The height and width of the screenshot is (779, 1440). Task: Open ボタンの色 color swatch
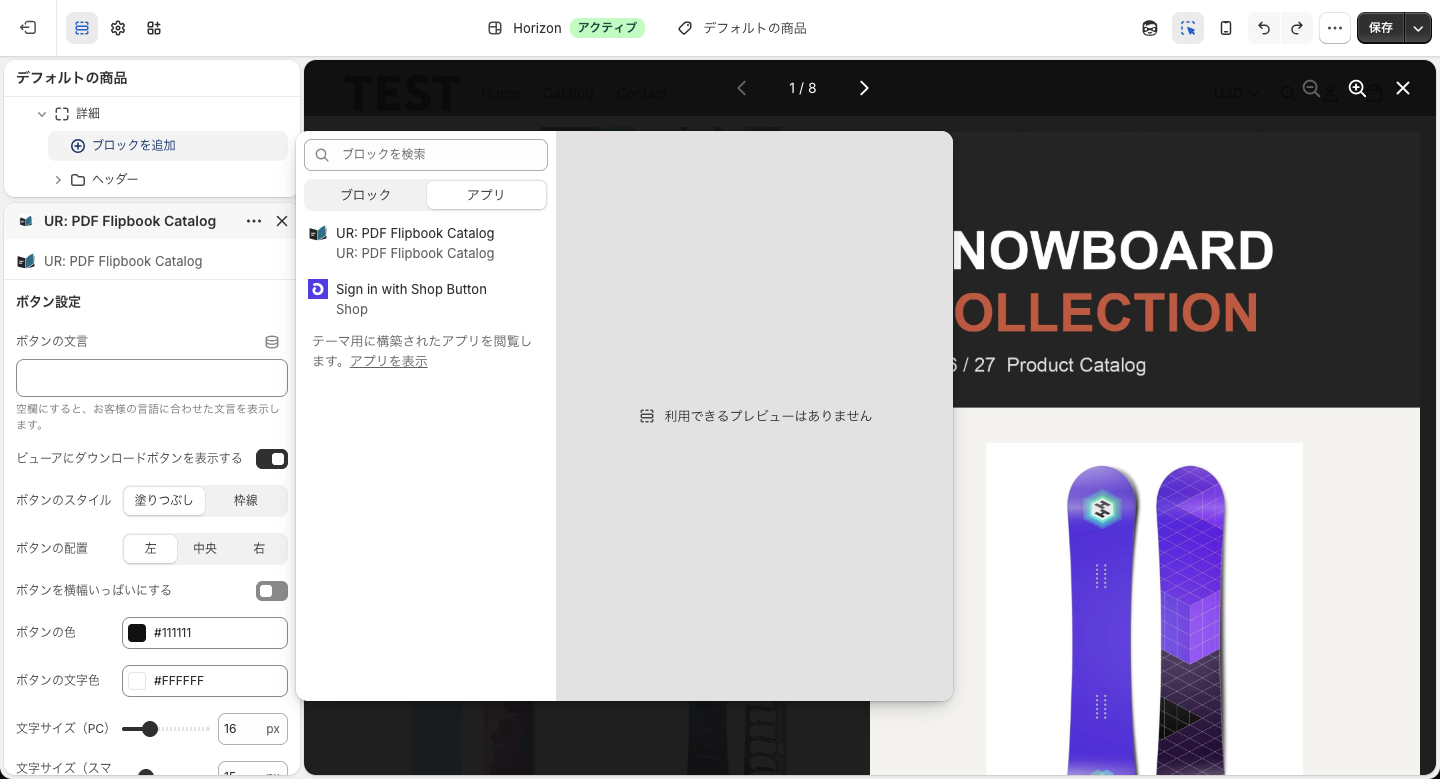pyautogui.click(x=137, y=633)
